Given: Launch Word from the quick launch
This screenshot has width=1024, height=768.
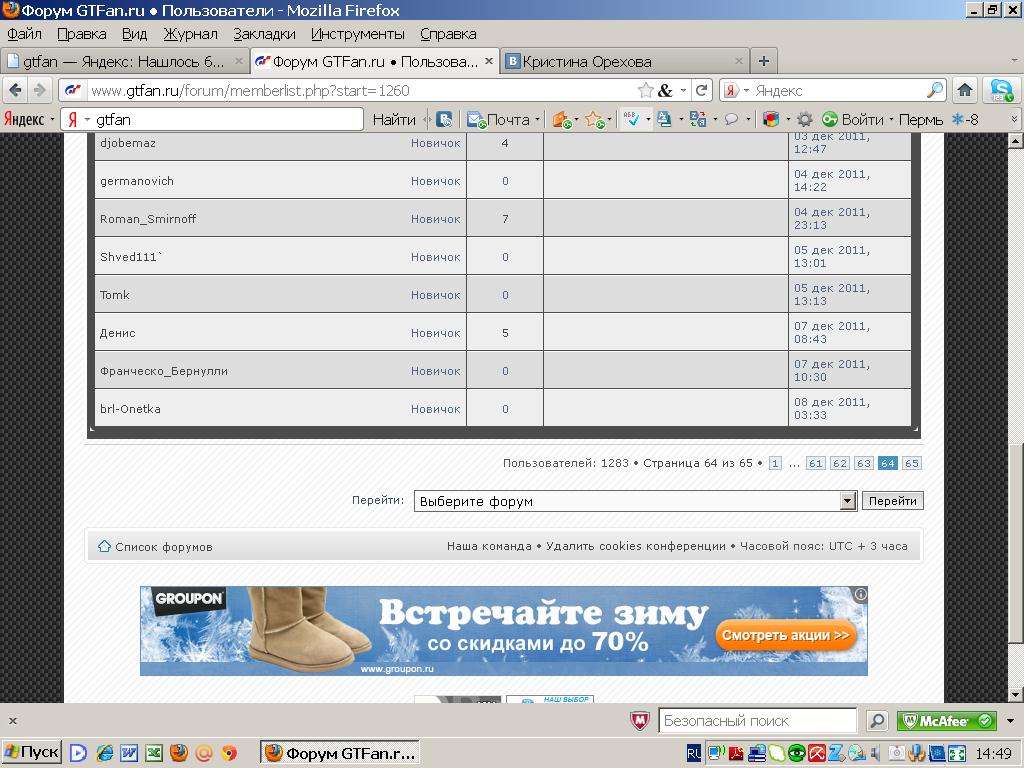Looking at the screenshot, I should [x=129, y=754].
